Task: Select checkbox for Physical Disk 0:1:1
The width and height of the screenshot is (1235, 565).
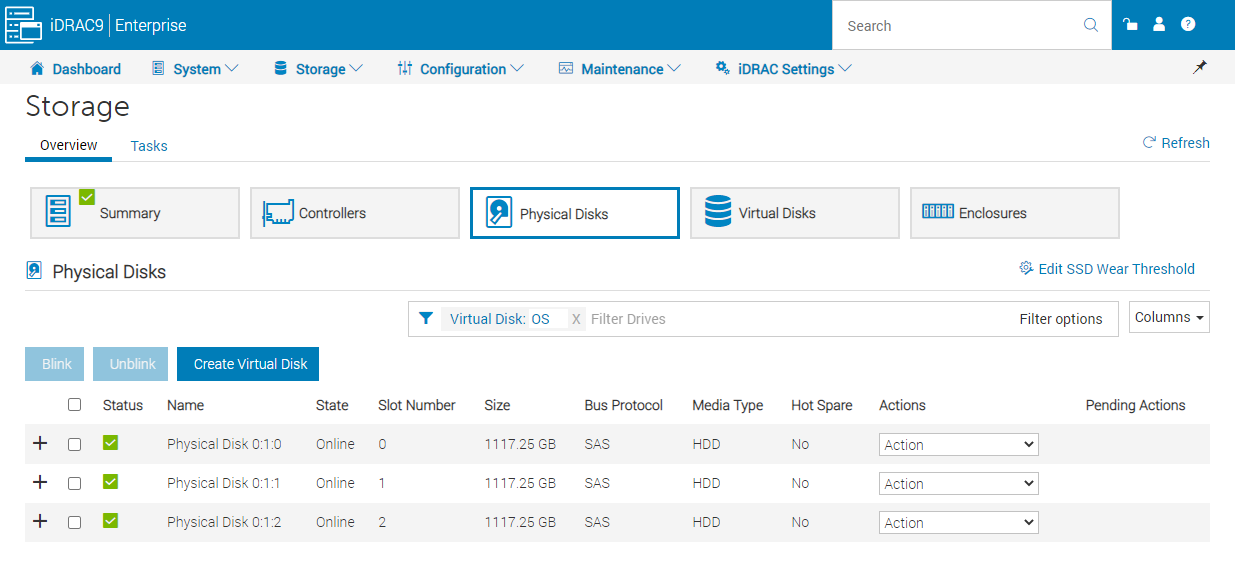Action: click(74, 483)
